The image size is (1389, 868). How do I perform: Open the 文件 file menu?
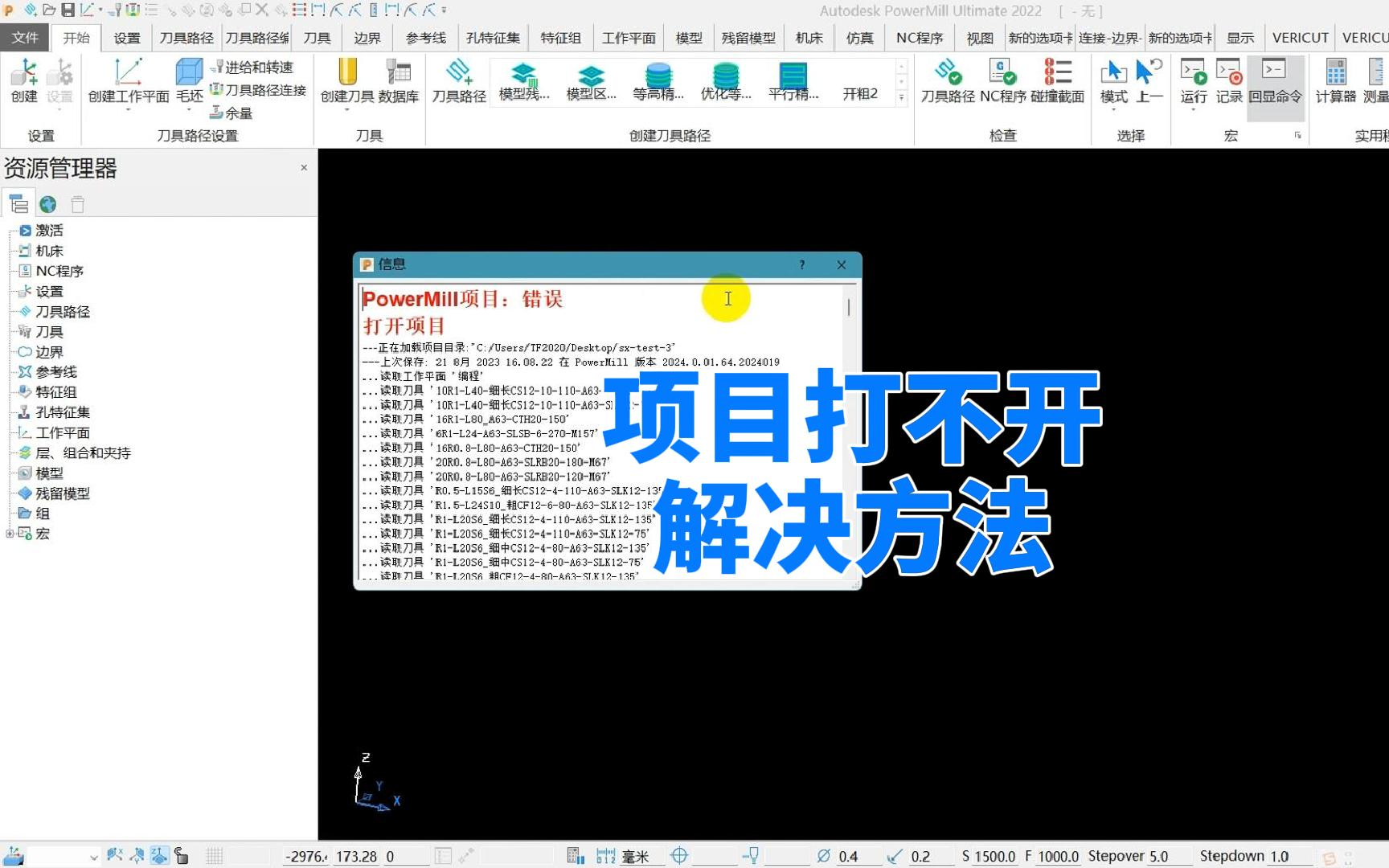click(x=25, y=38)
